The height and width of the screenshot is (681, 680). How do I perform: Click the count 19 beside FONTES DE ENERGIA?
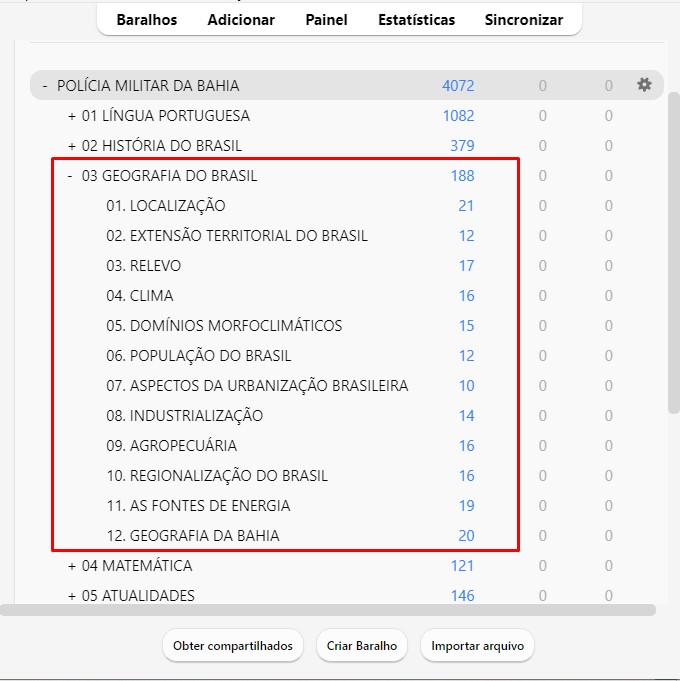467,506
